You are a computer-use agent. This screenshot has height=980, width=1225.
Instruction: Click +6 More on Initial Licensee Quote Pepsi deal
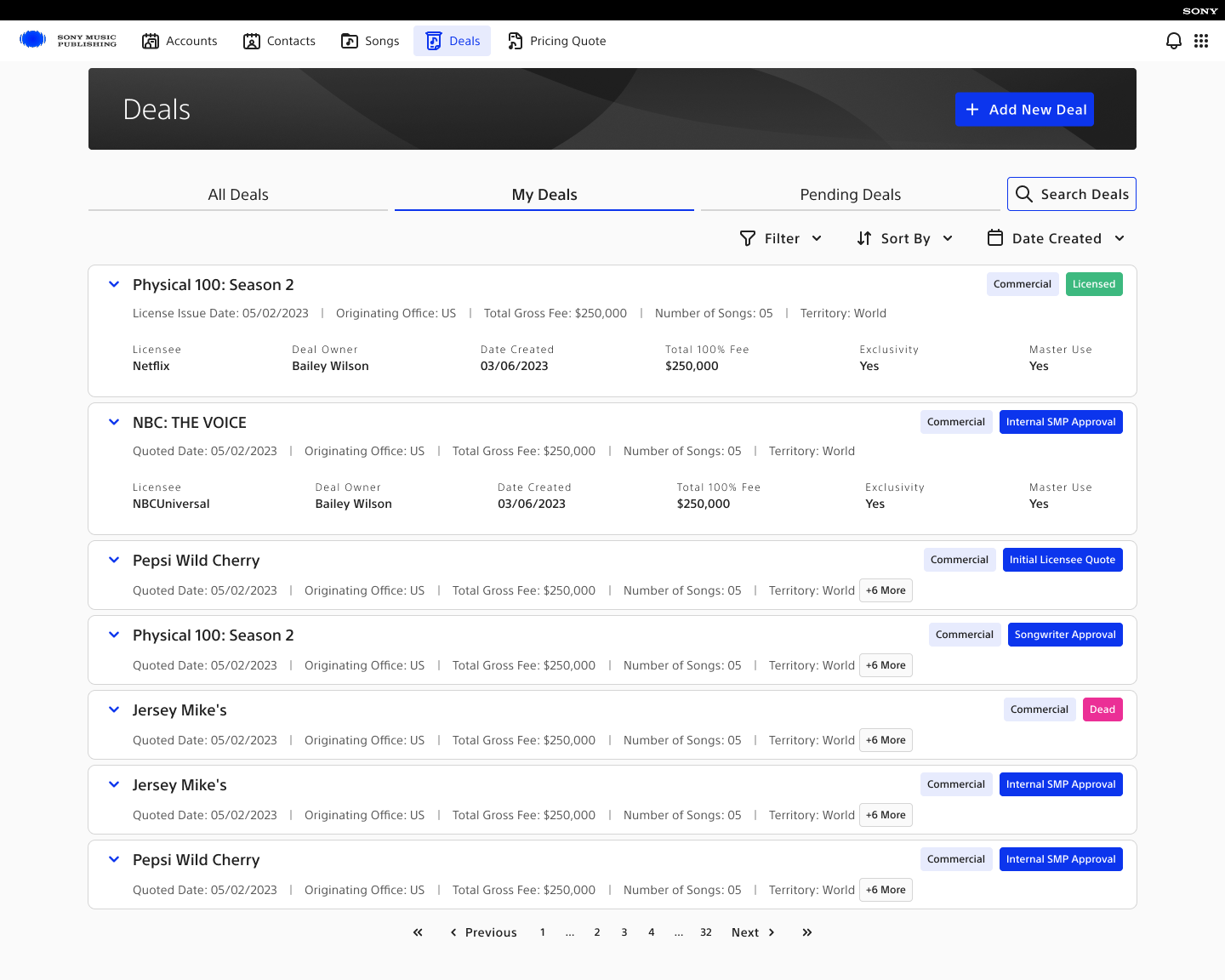point(886,590)
